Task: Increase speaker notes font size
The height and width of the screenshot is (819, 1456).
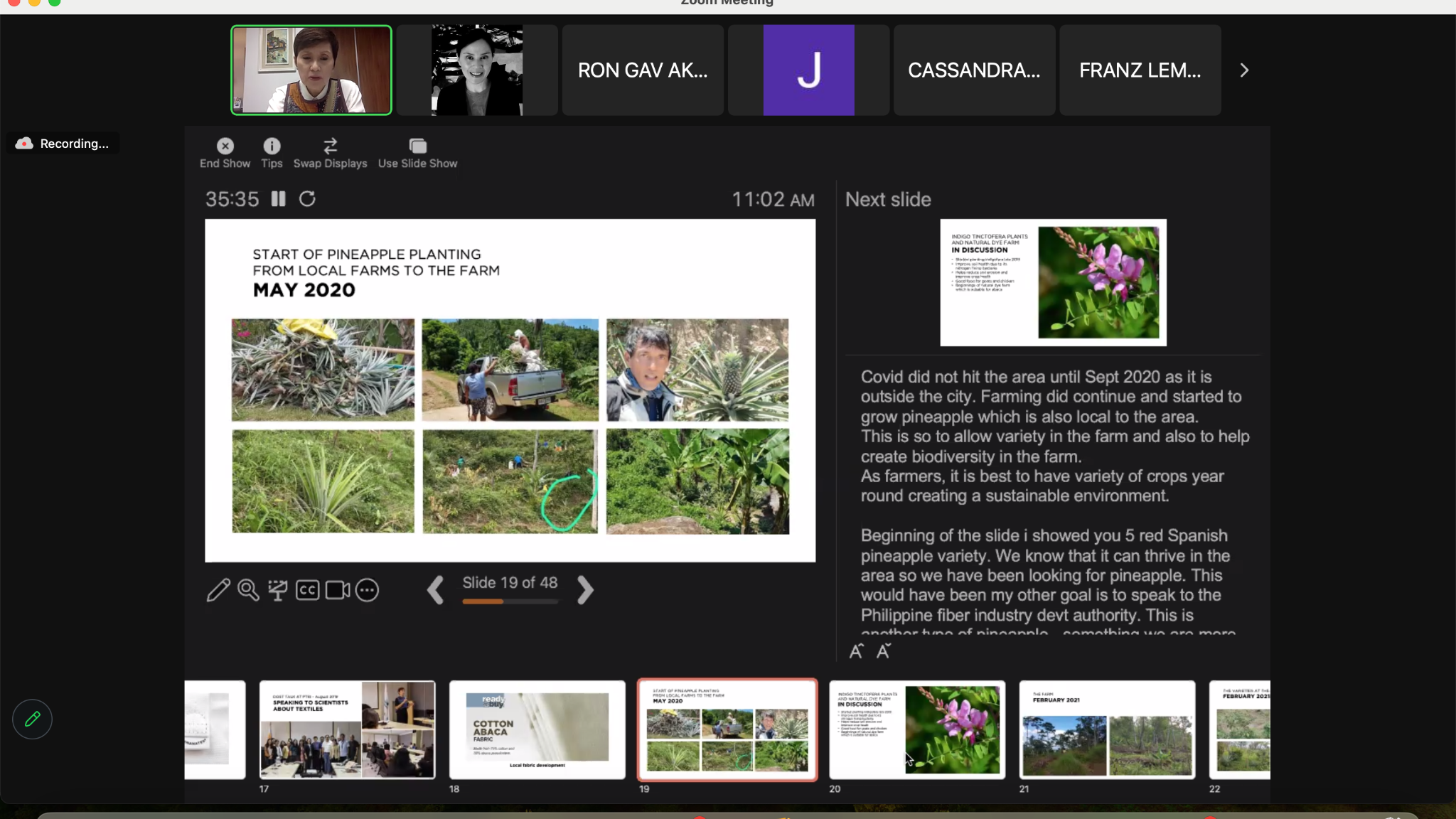Action: (856, 651)
